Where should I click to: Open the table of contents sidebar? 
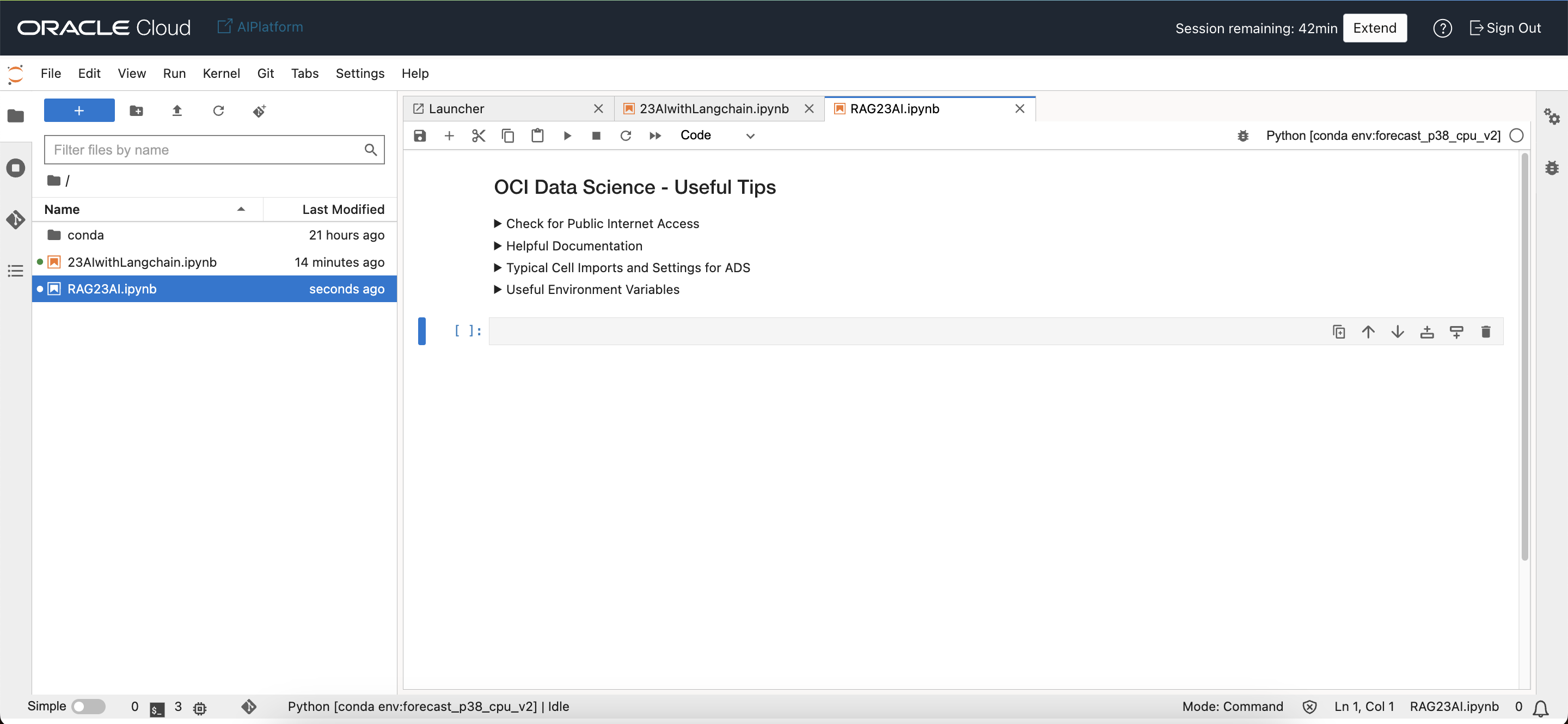(16, 271)
